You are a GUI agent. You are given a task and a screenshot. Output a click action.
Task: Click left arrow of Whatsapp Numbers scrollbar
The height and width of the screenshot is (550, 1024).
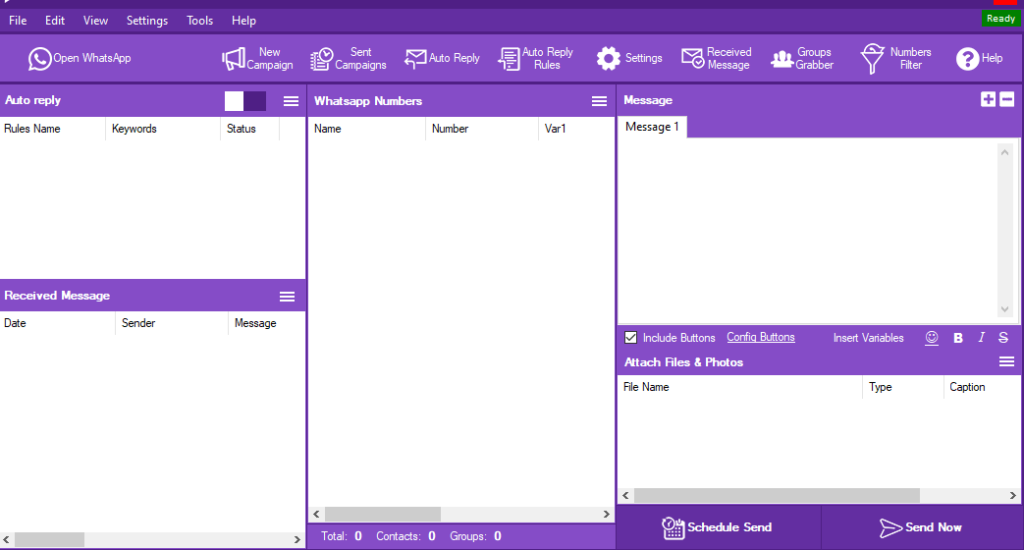(317, 514)
